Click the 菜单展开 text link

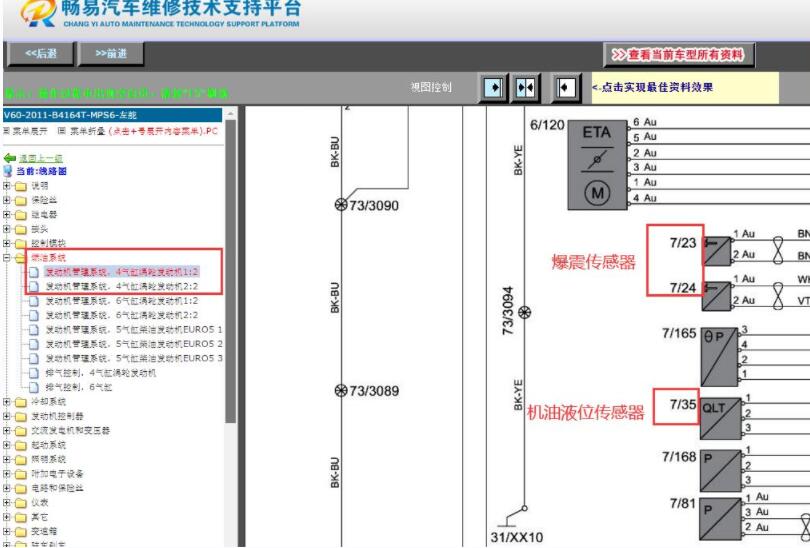click(x=29, y=131)
